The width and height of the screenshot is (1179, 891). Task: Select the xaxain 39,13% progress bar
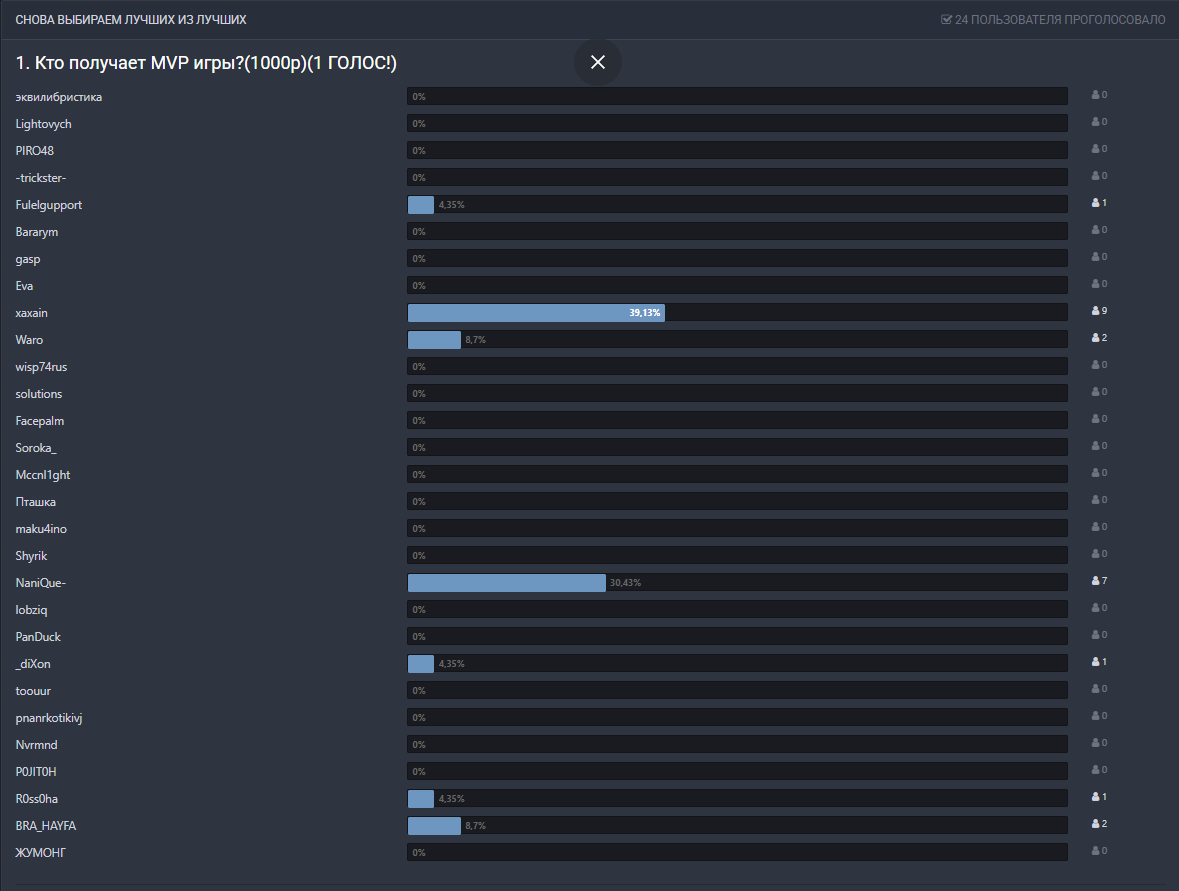(x=536, y=313)
